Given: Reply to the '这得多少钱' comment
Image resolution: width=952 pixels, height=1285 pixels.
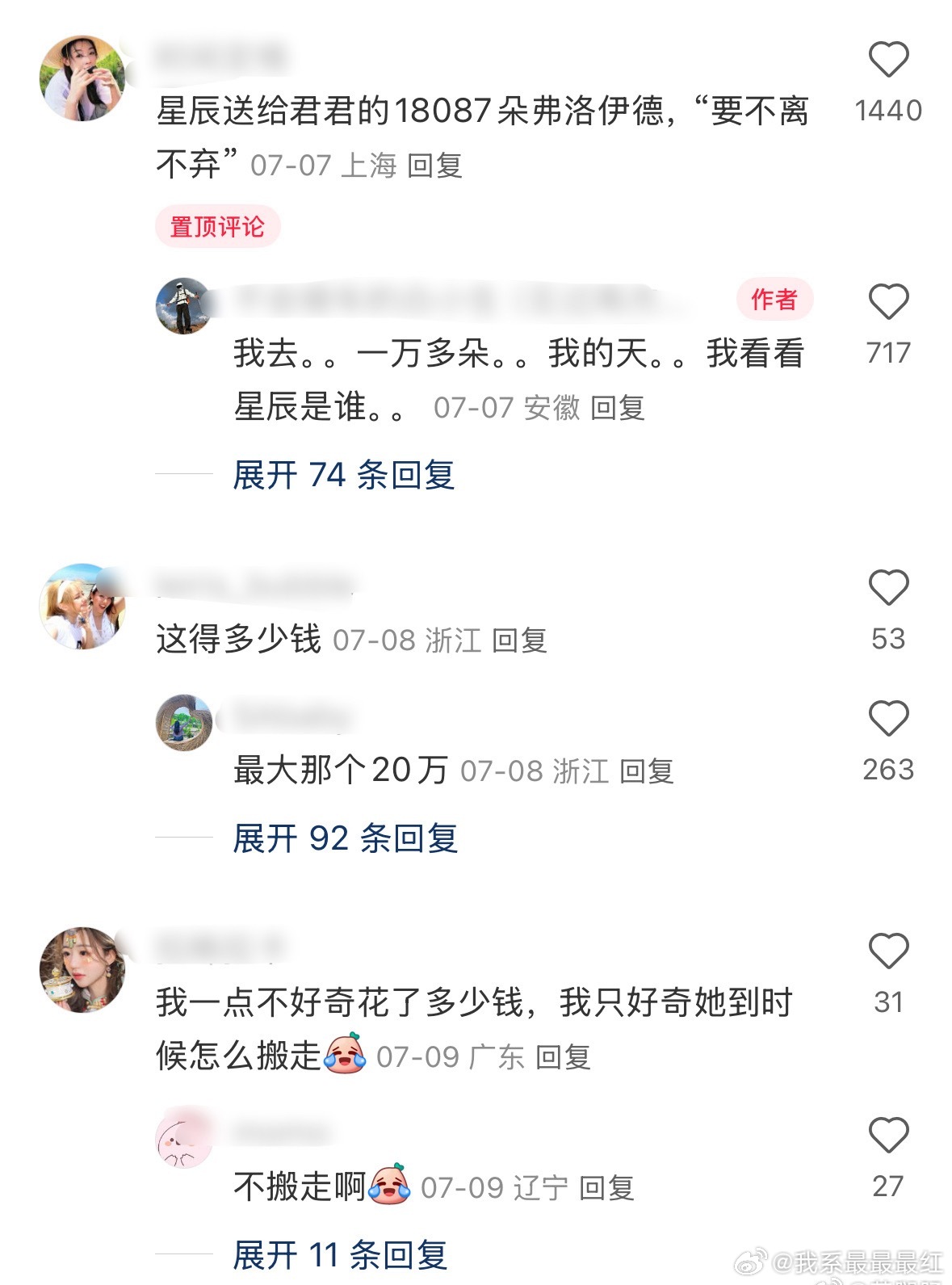Looking at the screenshot, I should 520,640.
